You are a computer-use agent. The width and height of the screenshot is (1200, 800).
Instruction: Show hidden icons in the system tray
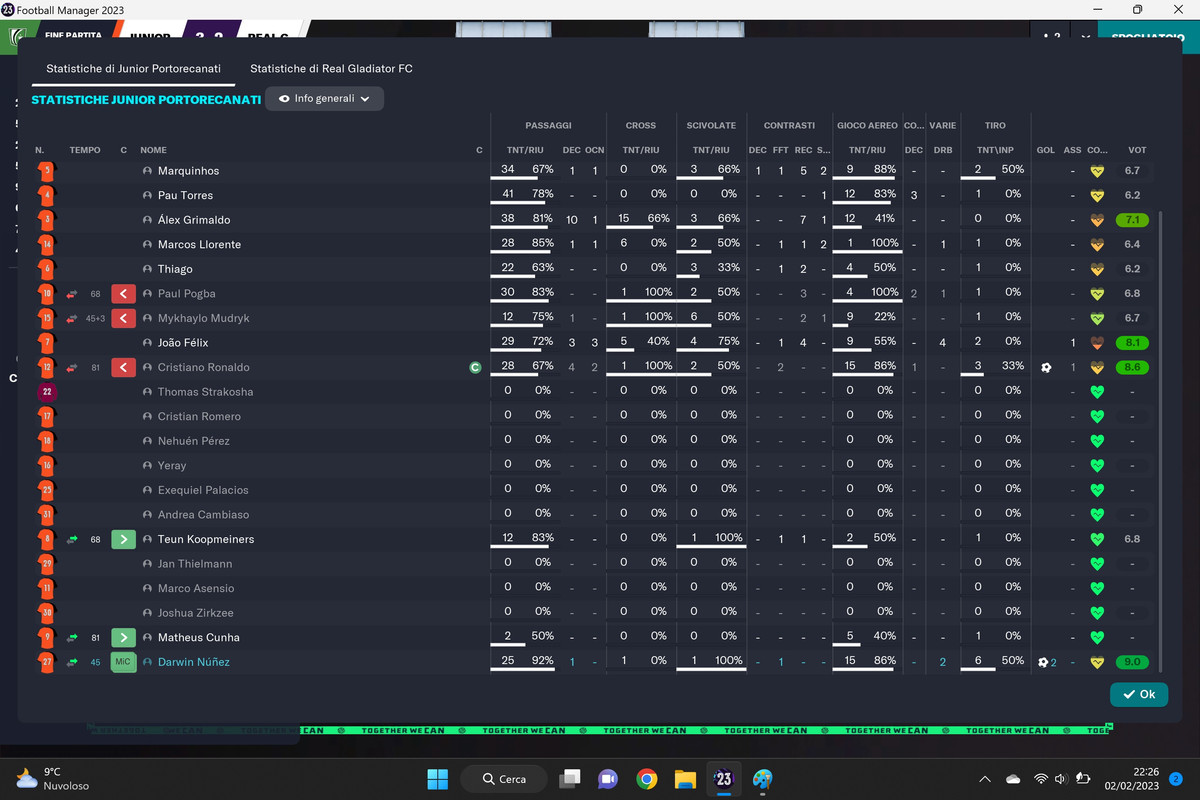[x=986, y=779]
